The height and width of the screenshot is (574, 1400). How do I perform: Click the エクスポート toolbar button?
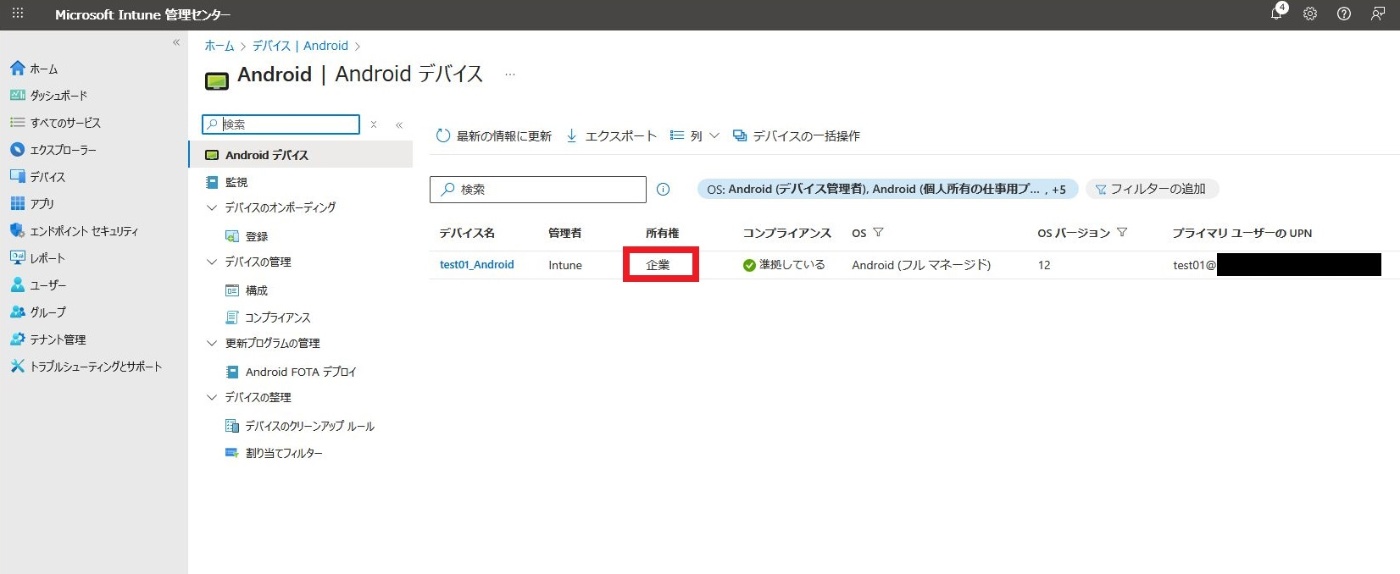[x=611, y=136]
